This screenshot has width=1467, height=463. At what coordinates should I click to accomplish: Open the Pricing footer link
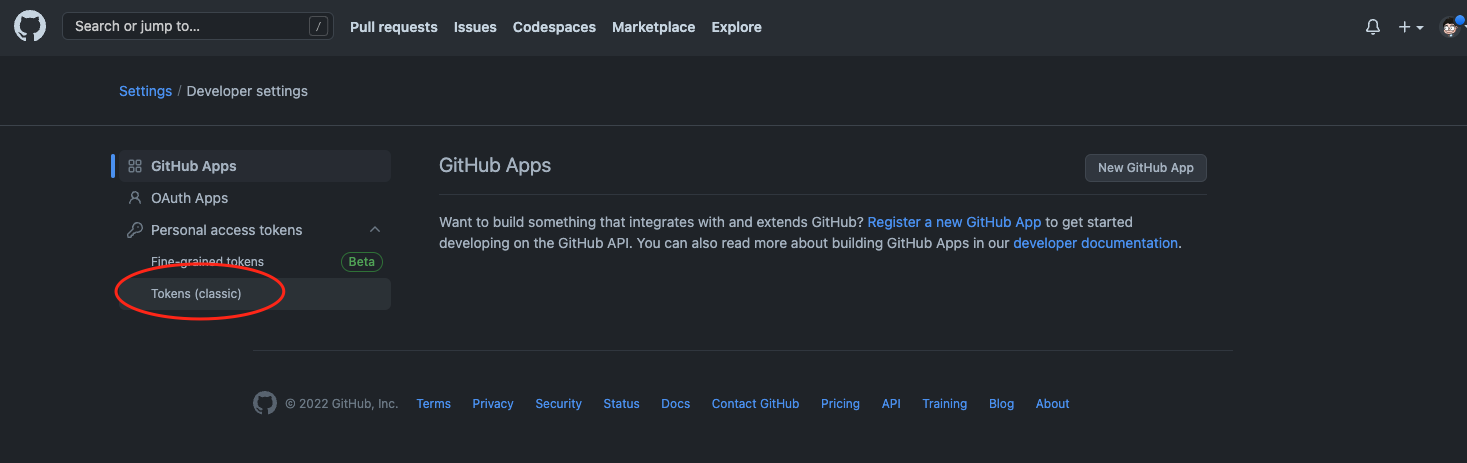(x=840, y=404)
